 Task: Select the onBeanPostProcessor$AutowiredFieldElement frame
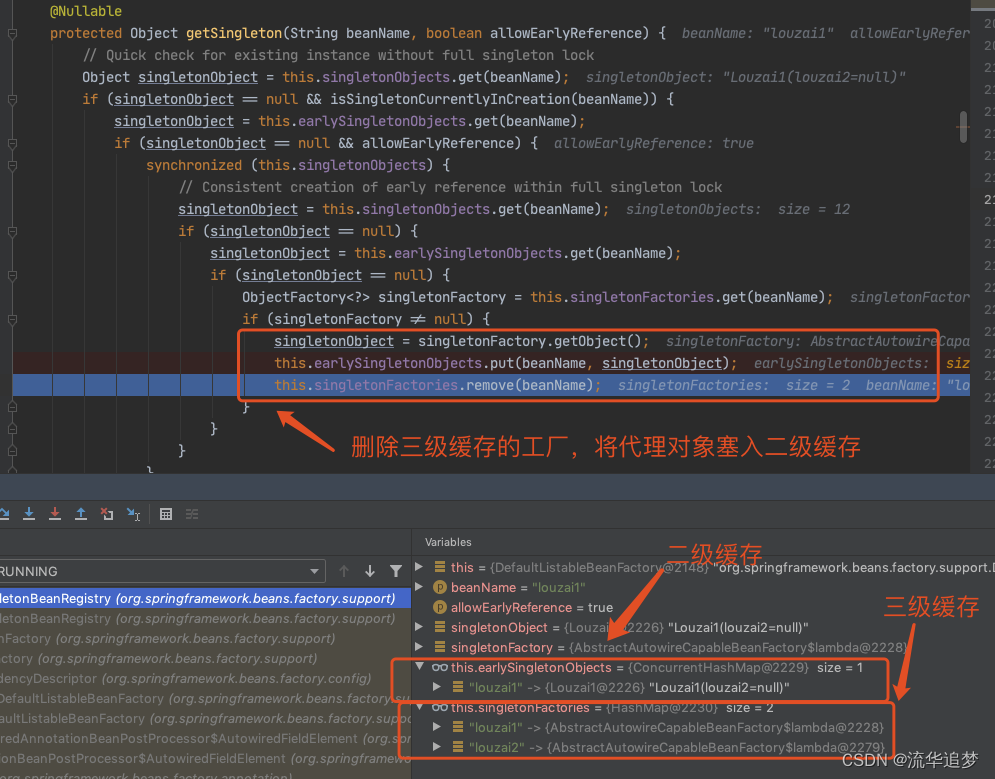(x=205, y=759)
